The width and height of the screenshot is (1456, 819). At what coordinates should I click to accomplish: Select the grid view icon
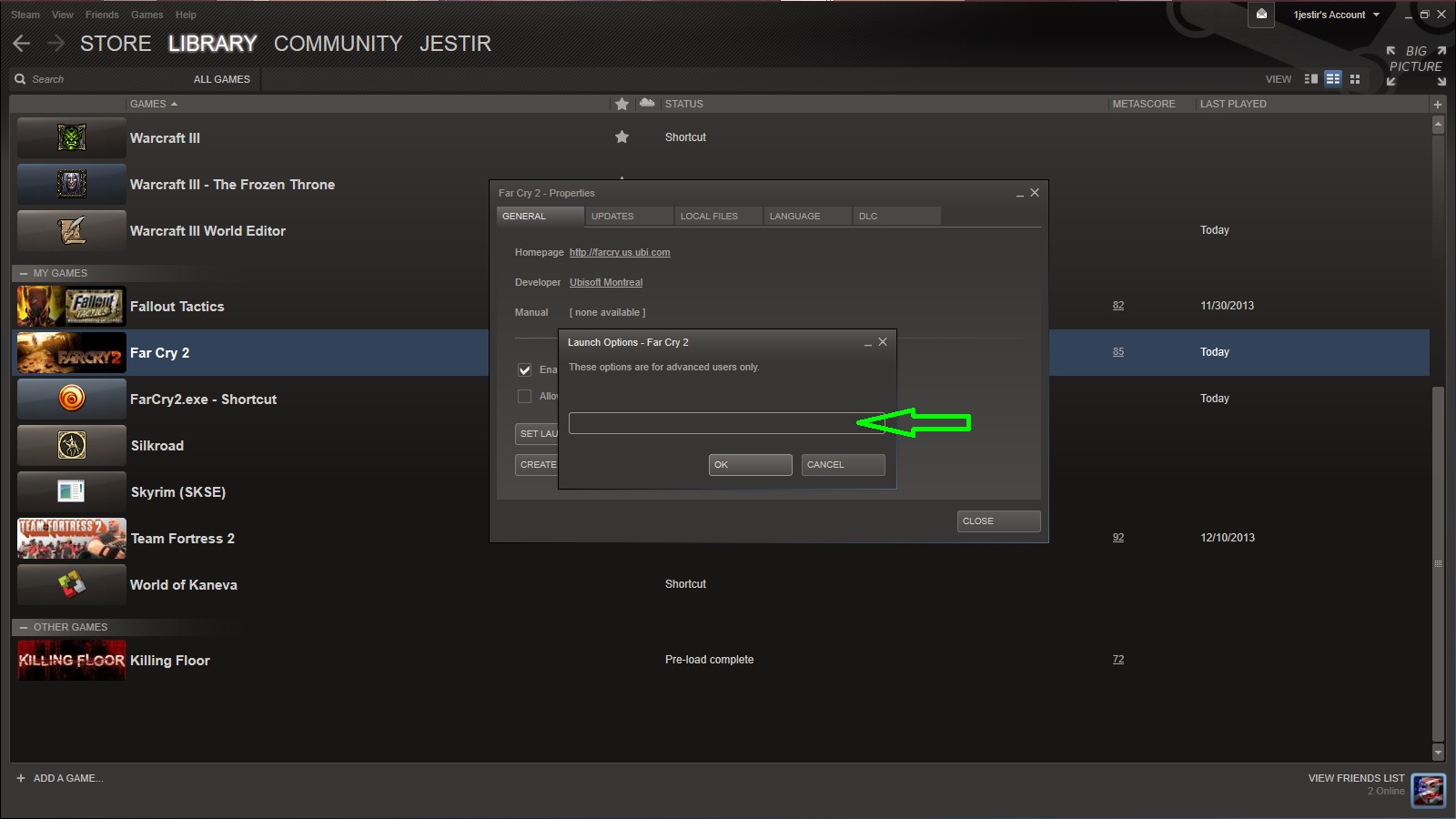click(x=1355, y=79)
